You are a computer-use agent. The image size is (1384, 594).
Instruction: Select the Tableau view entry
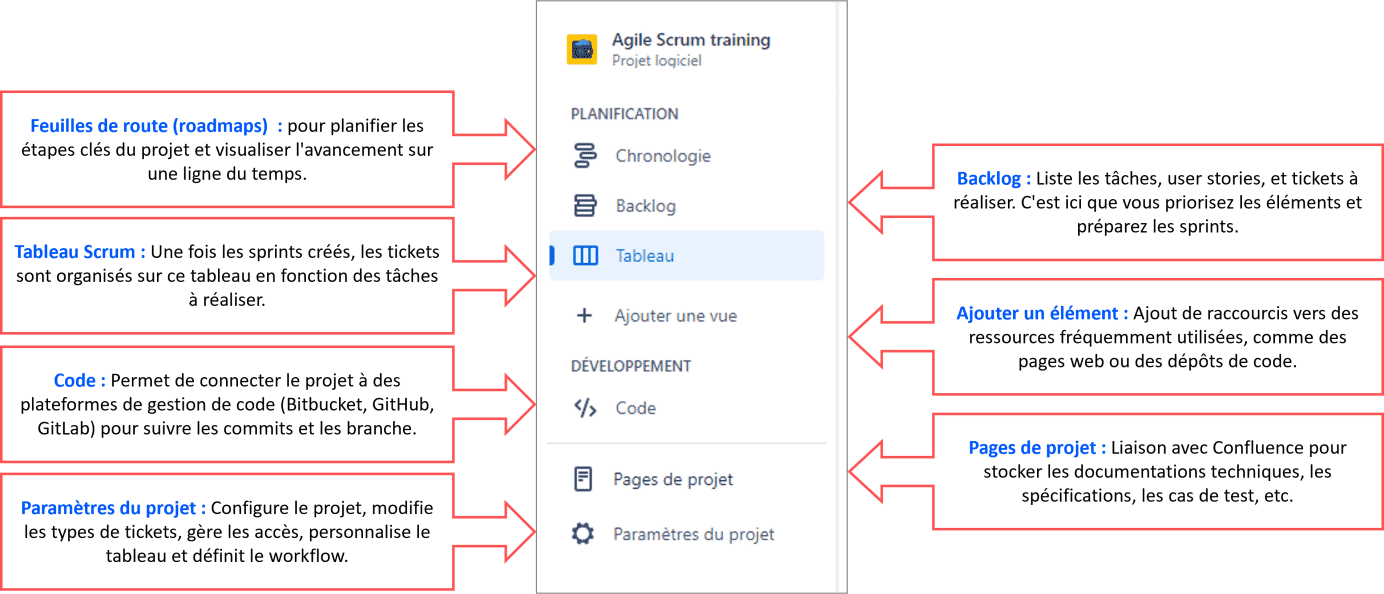(x=686, y=256)
